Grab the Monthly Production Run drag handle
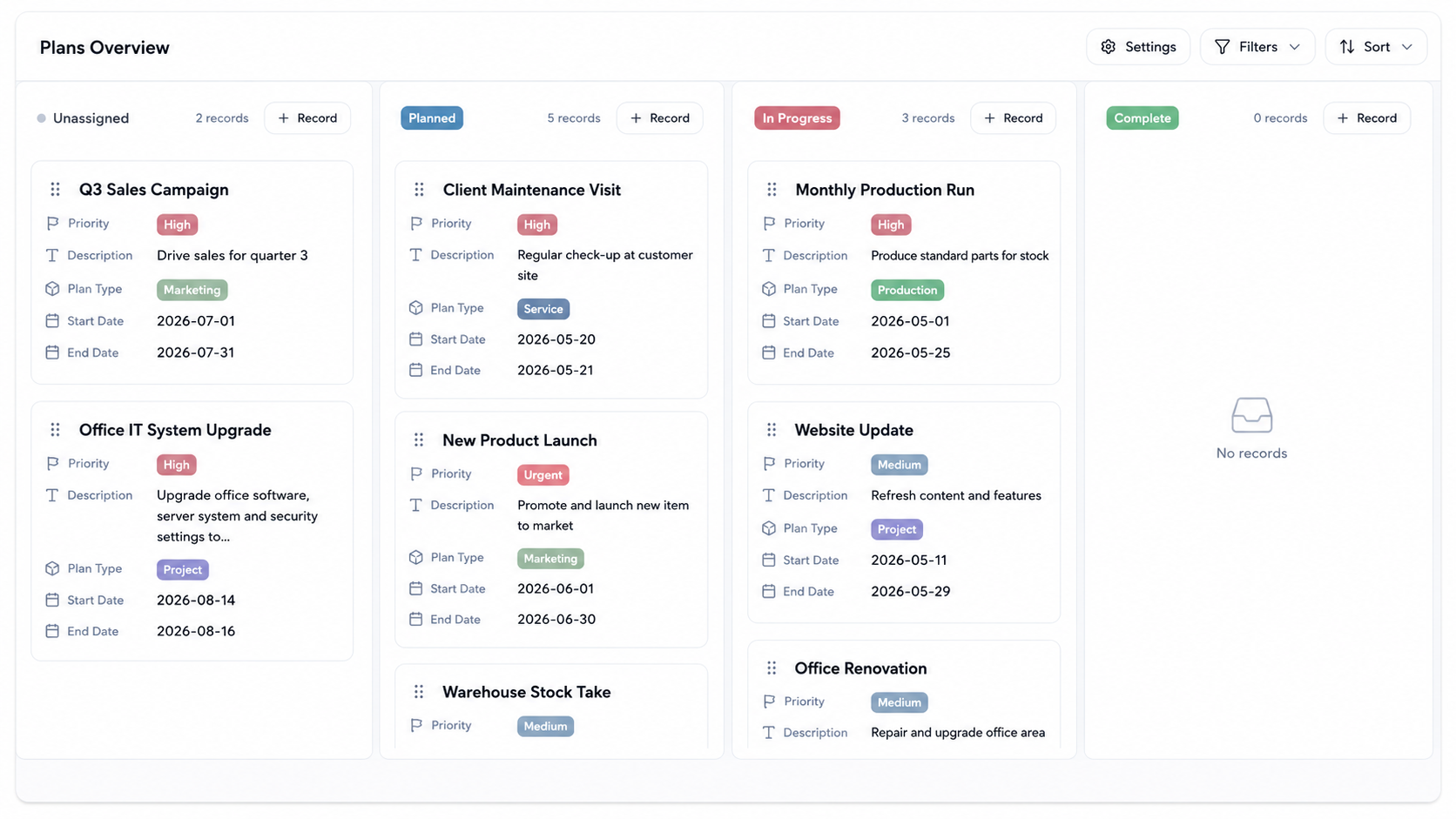 pos(772,190)
